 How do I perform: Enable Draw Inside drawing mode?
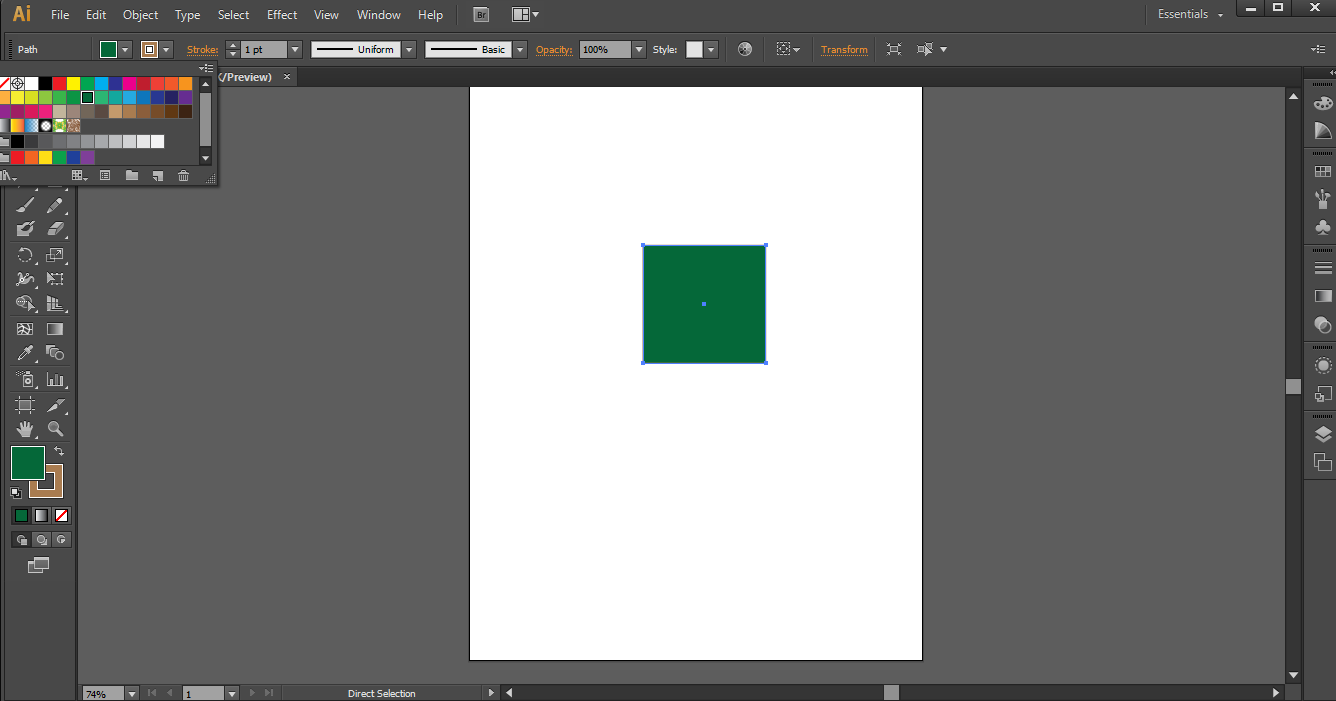point(60,539)
